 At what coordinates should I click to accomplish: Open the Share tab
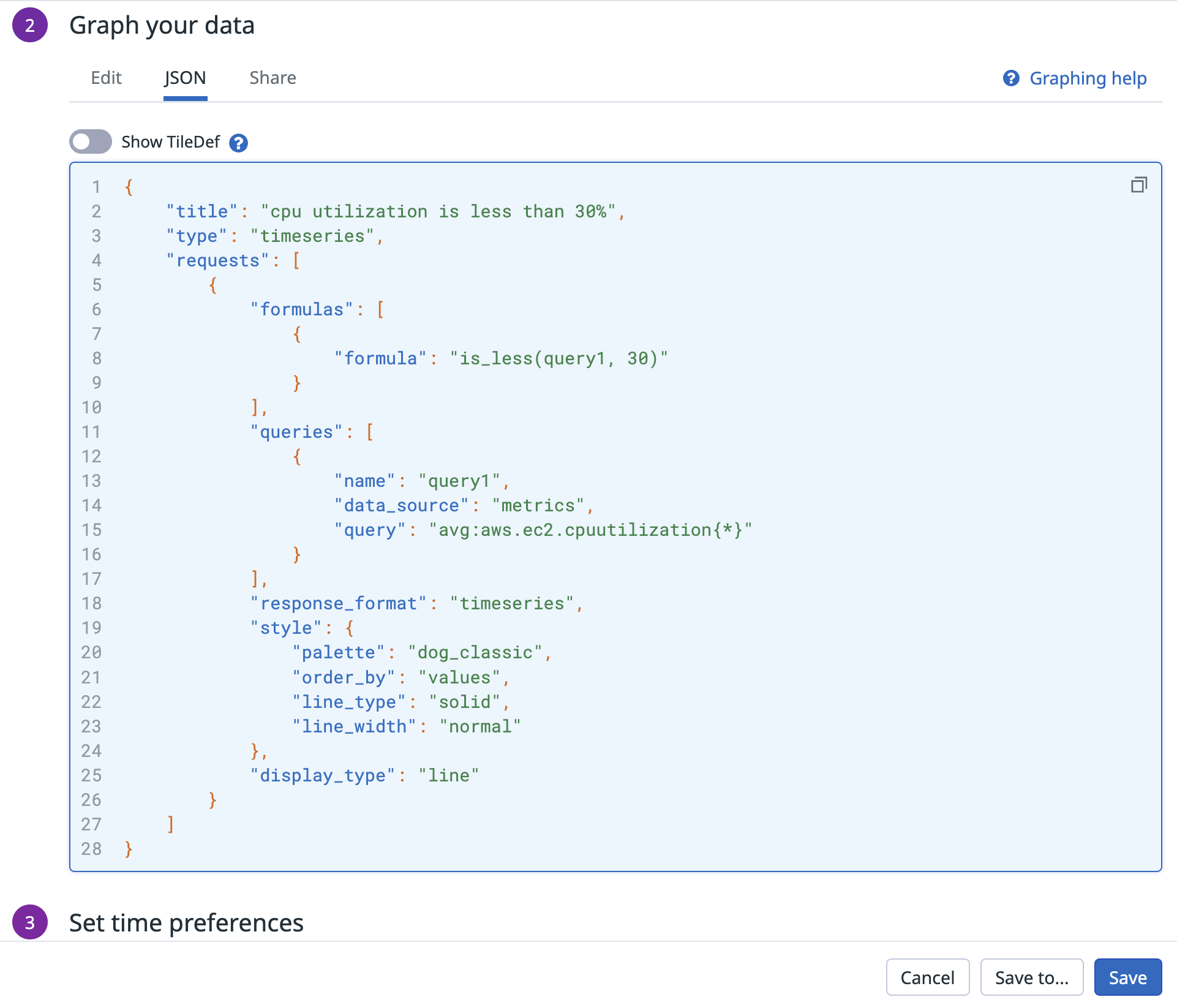tap(273, 78)
